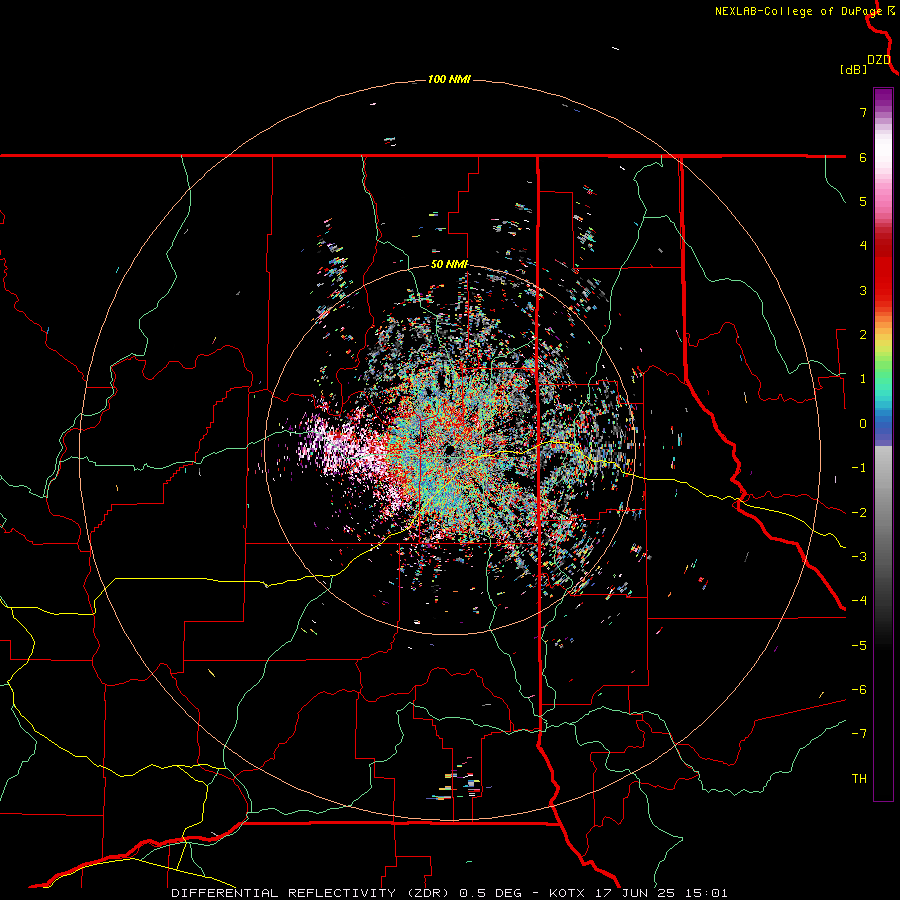Viewport: 900px width, 900px height.
Task: Click the 1 dB scale label
Action: [x=863, y=379]
